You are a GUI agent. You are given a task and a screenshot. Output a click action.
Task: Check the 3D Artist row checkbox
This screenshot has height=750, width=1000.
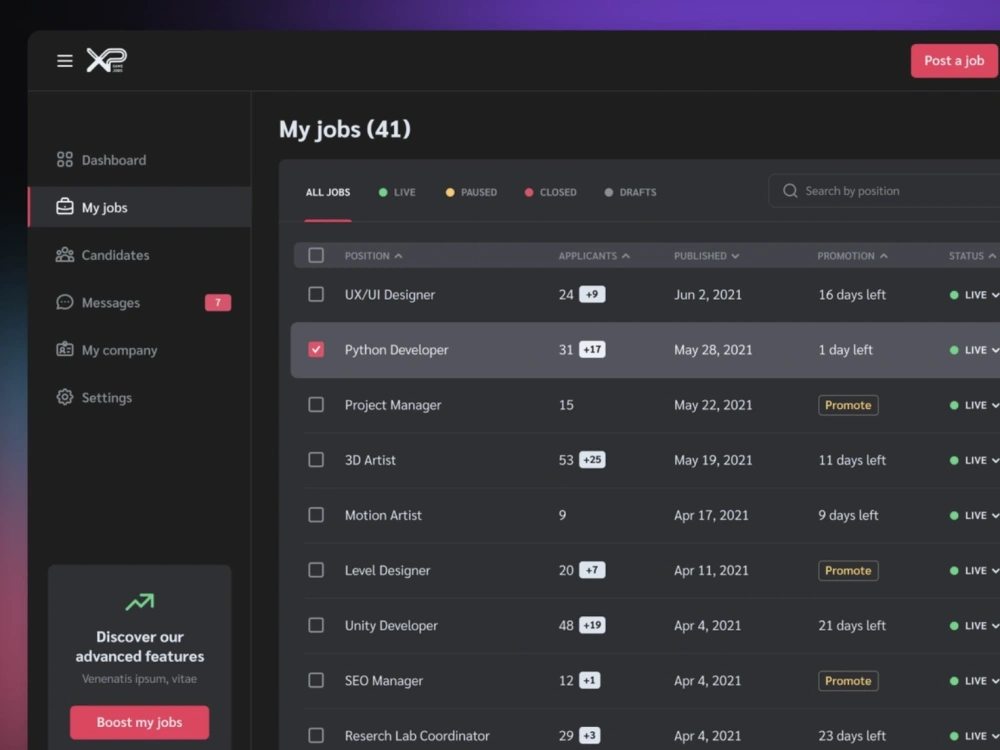point(316,460)
